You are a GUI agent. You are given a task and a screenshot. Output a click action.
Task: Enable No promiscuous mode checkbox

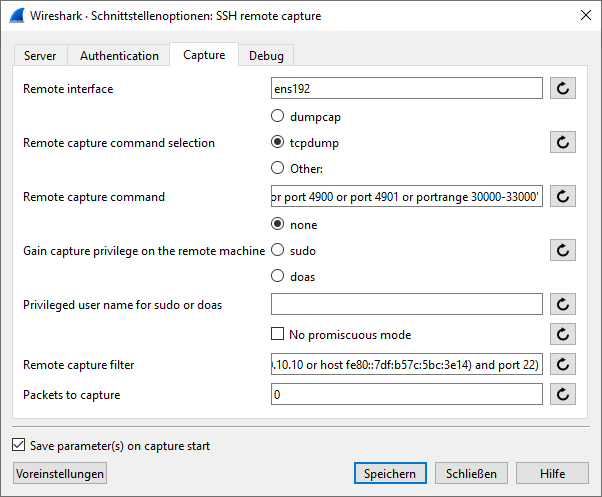[x=279, y=335]
